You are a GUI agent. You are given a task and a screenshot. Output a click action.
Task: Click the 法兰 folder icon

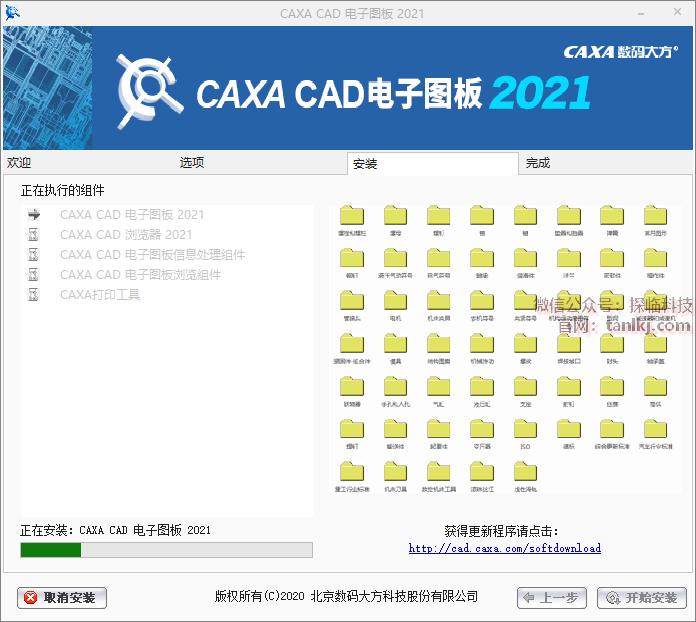569,258
